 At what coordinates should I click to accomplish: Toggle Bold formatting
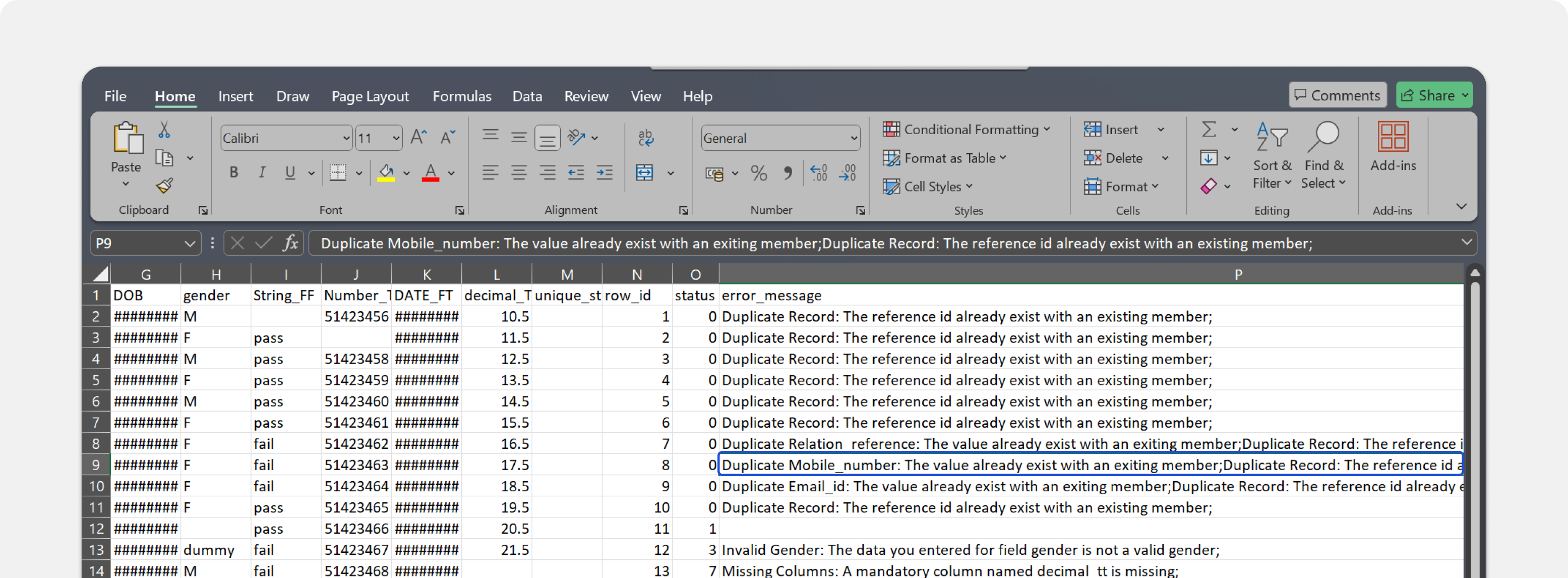tap(234, 173)
